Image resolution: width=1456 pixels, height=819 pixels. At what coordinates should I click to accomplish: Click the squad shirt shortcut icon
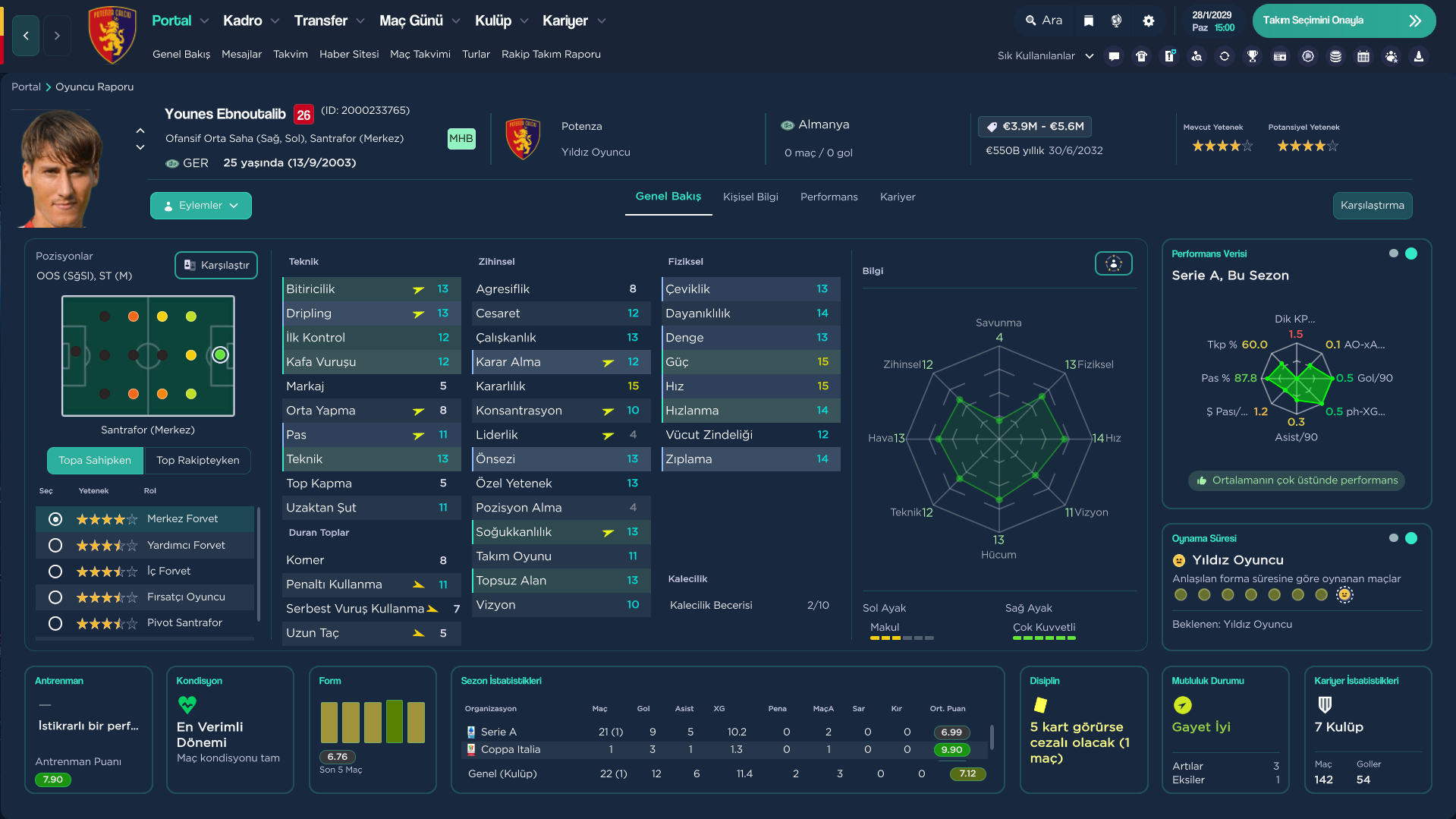(1141, 56)
